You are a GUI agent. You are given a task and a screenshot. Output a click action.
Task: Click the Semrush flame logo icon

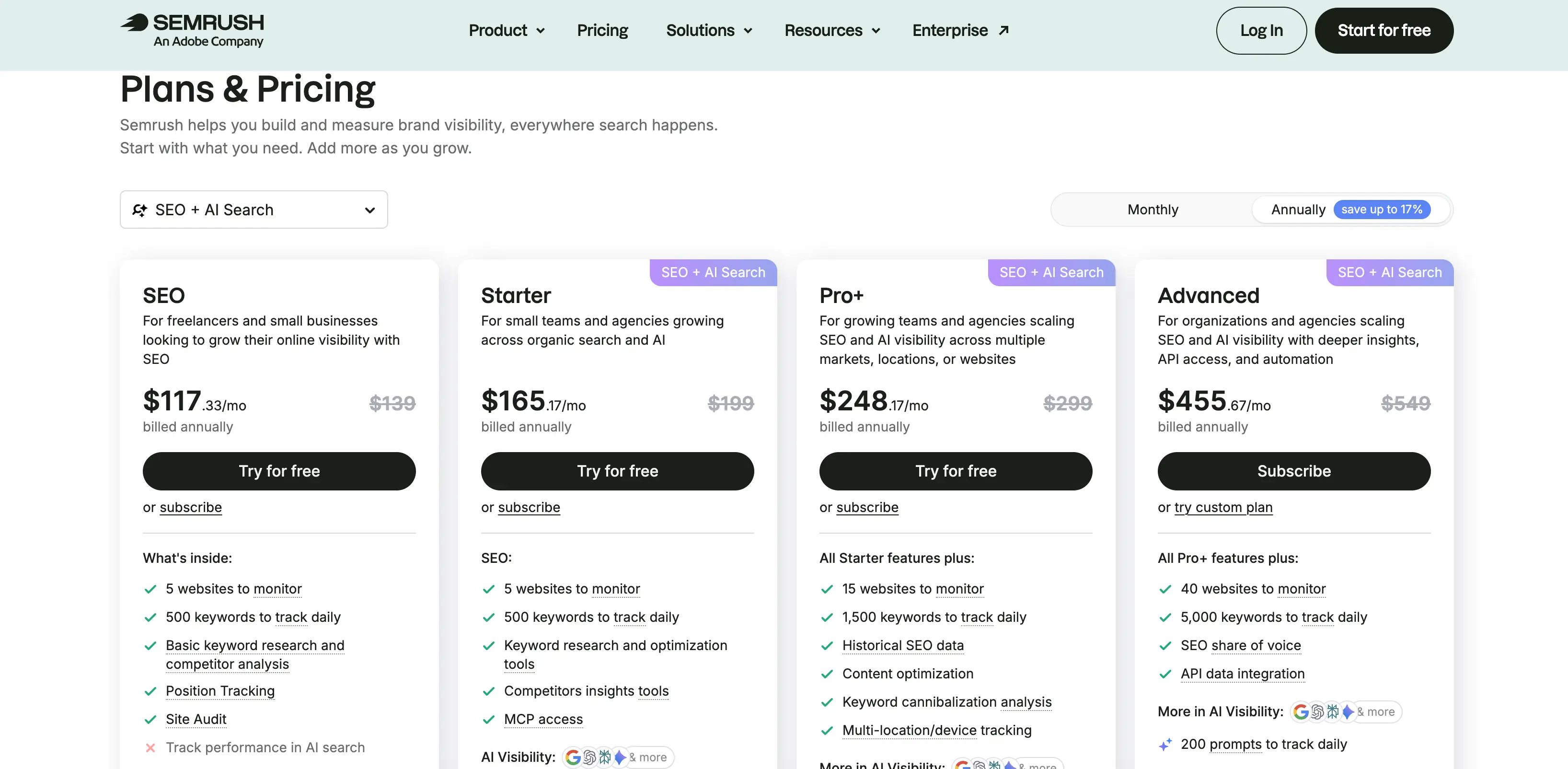tap(135, 23)
